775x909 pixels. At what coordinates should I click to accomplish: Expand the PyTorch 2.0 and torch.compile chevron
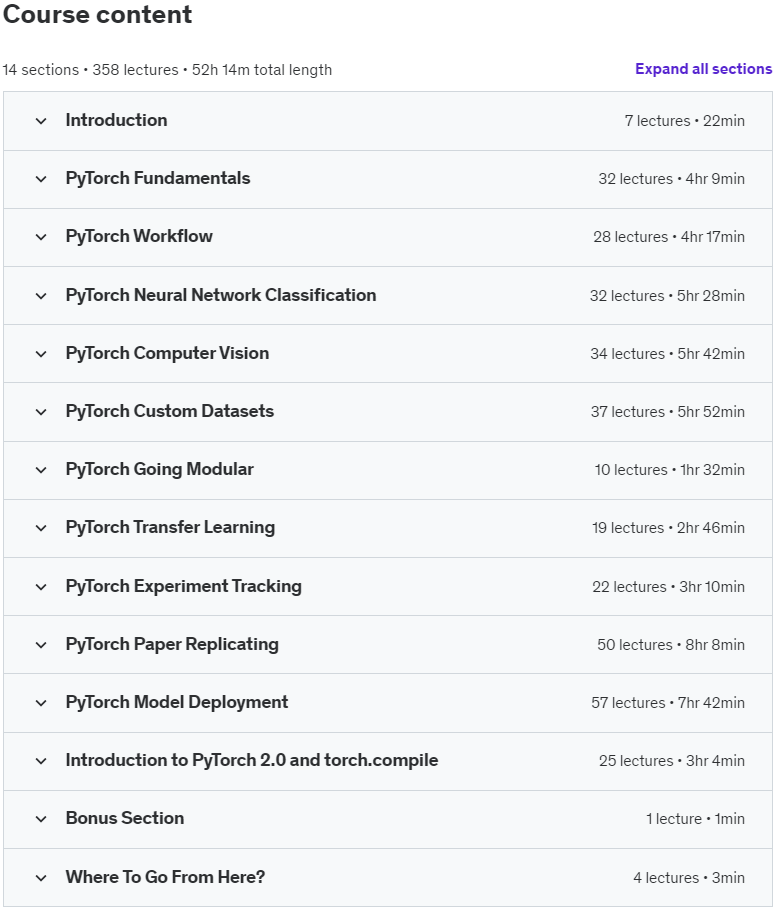click(41, 761)
